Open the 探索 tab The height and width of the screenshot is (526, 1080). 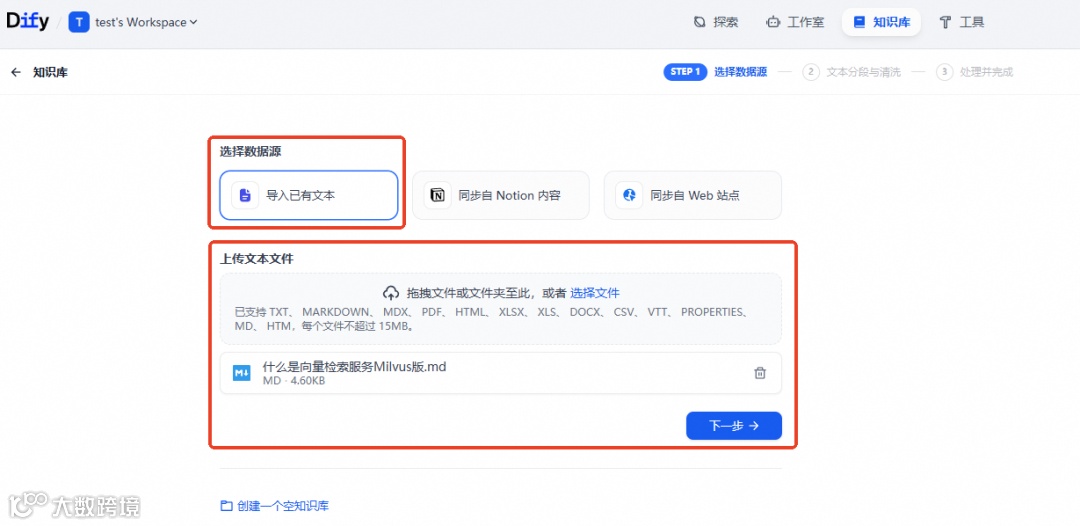click(716, 22)
